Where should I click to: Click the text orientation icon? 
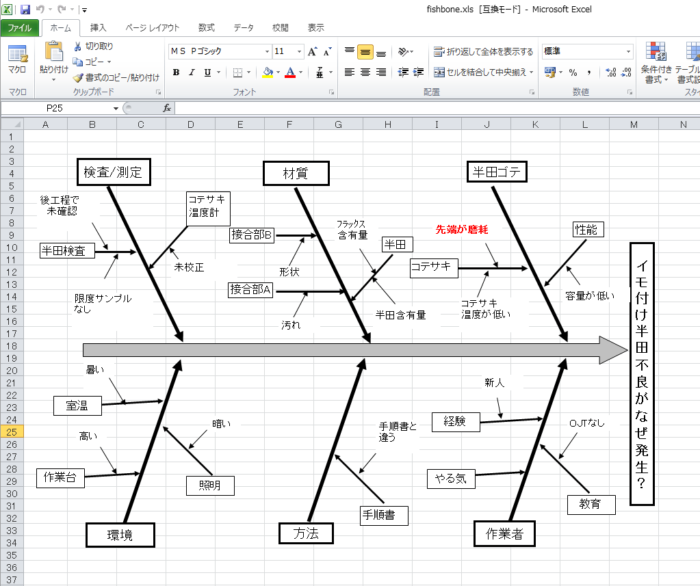coord(404,52)
